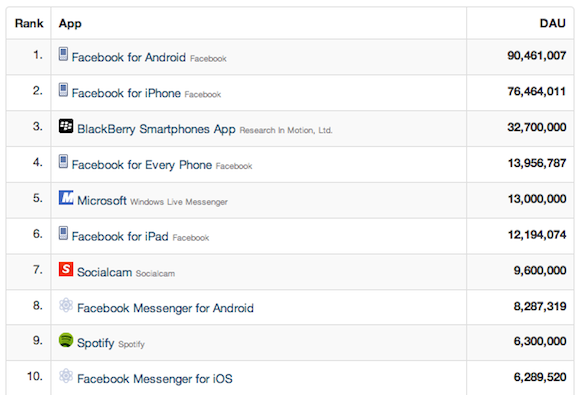Click the App column header
Viewport: 580px width, 395px height.
point(70,24)
